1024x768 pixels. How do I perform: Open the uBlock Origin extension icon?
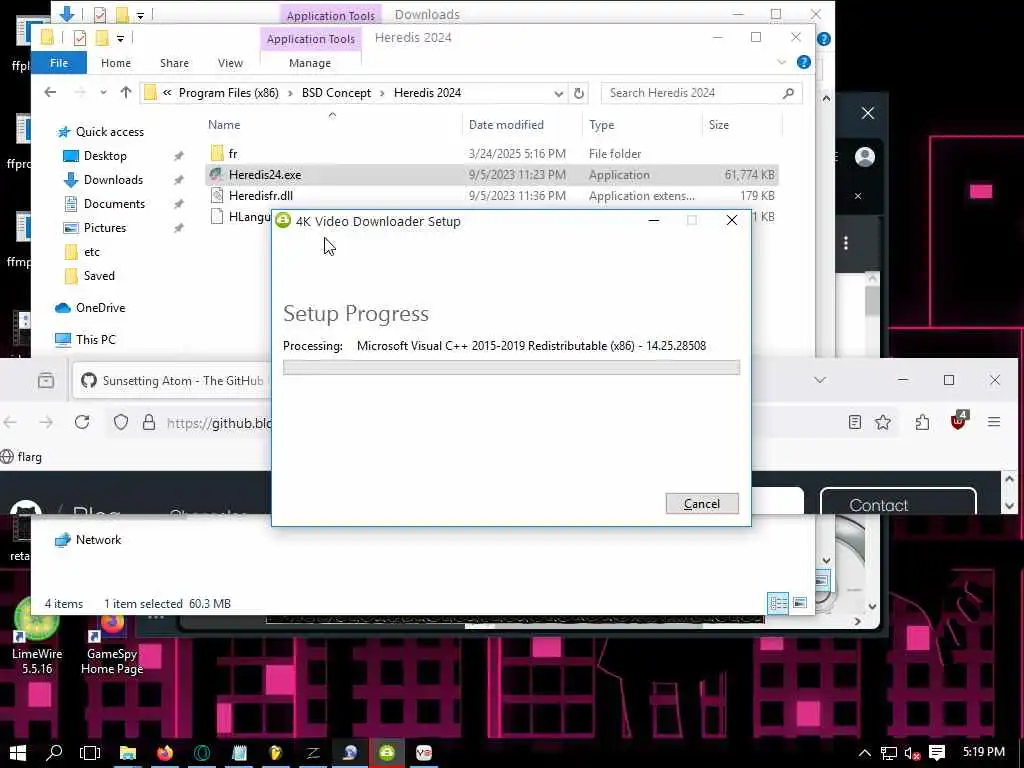958,421
